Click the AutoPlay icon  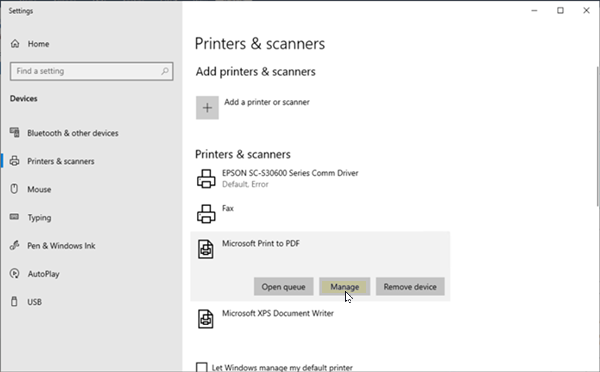point(15,273)
